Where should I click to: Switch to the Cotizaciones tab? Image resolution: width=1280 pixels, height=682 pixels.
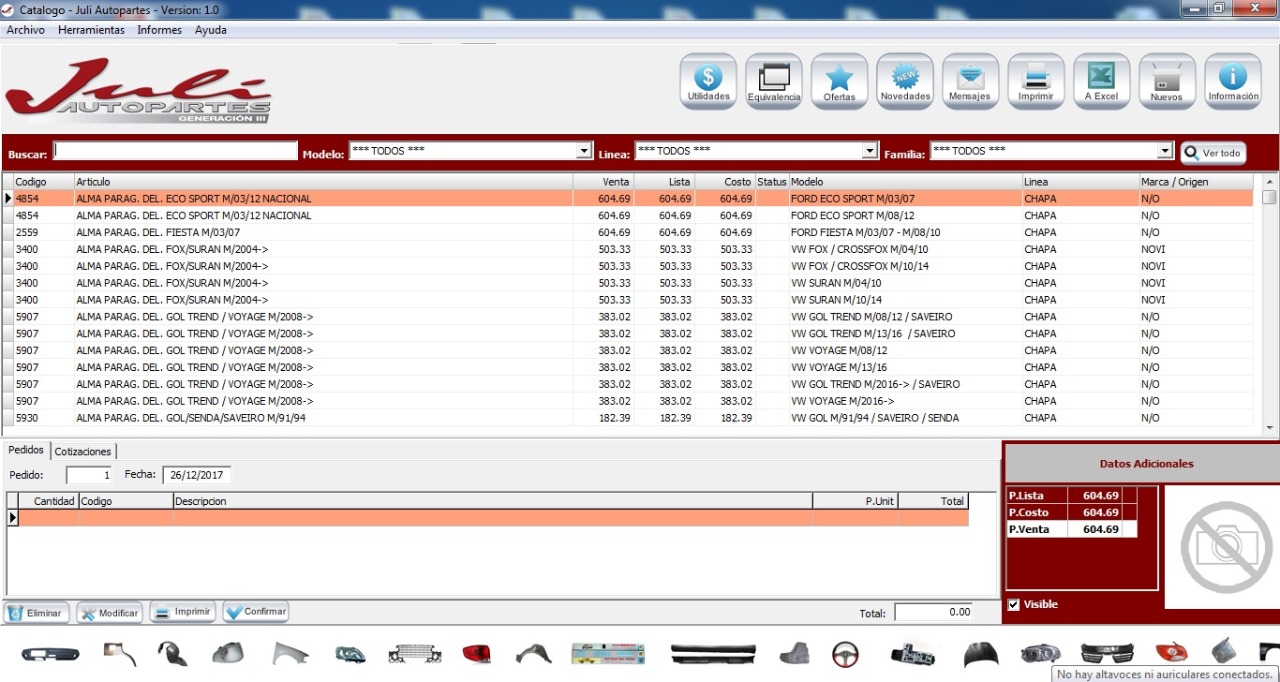click(x=83, y=451)
